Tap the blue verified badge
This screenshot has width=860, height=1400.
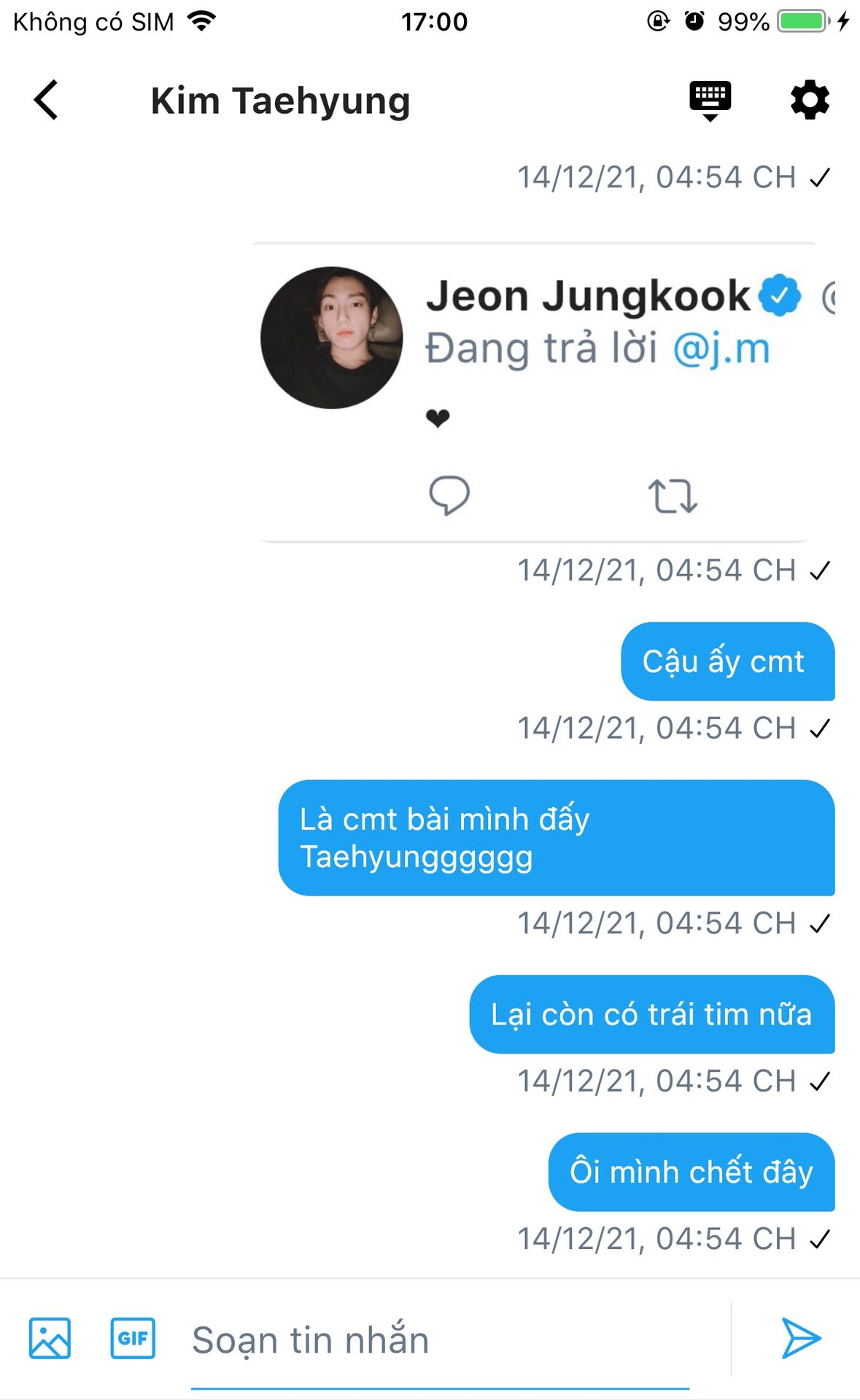click(780, 295)
